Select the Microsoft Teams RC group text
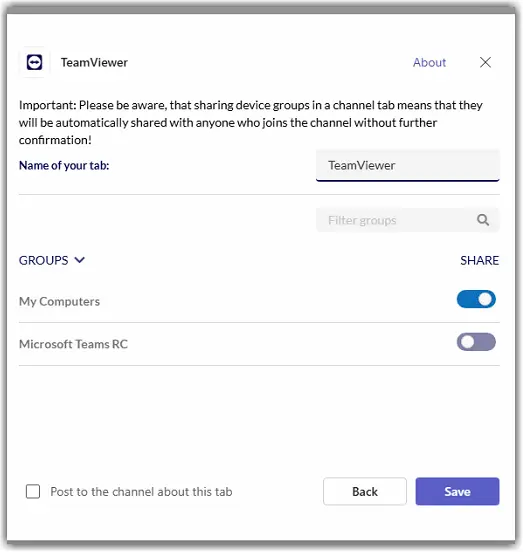 pyautogui.click(x=73, y=344)
